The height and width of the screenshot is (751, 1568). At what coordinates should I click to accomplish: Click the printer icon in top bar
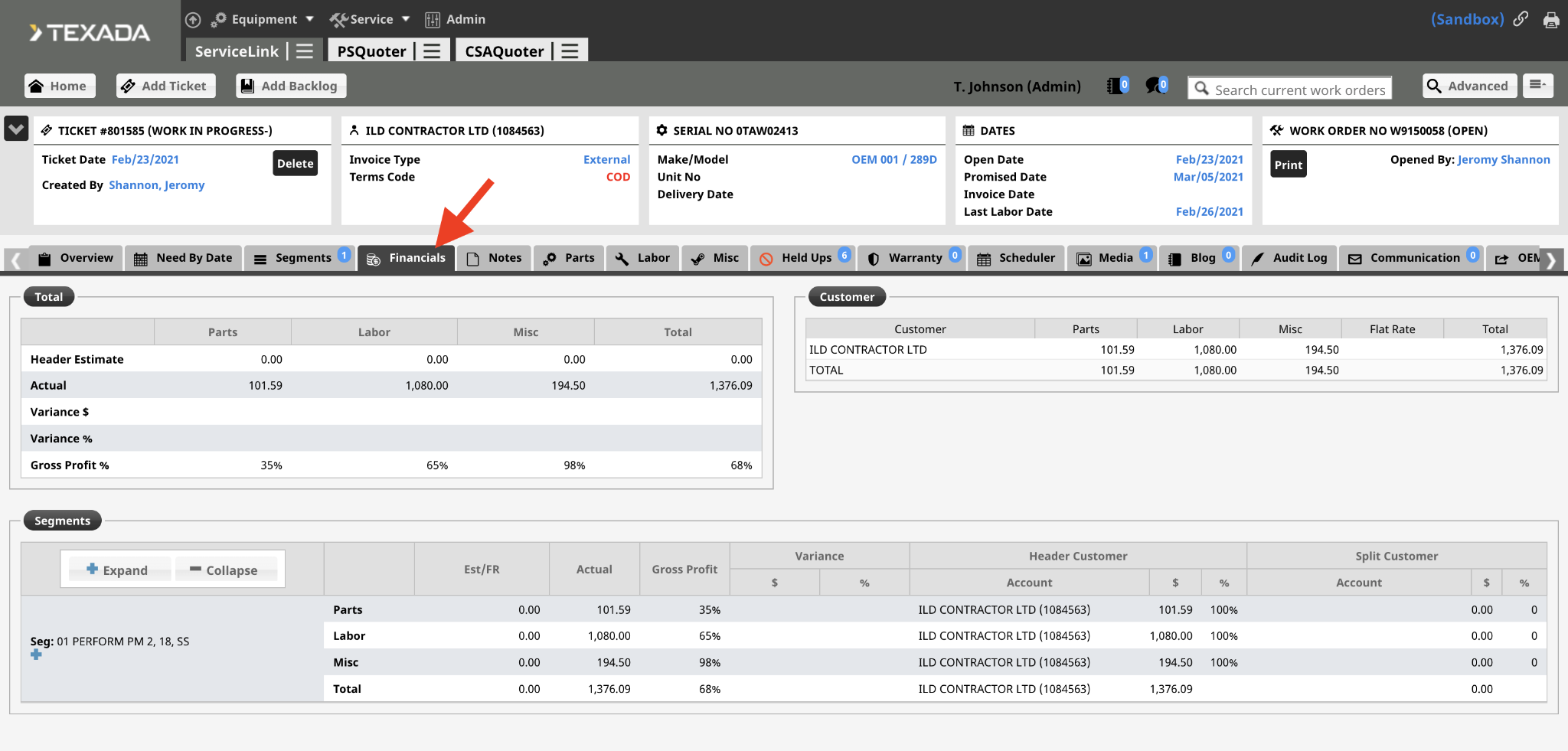pos(1551,20)
